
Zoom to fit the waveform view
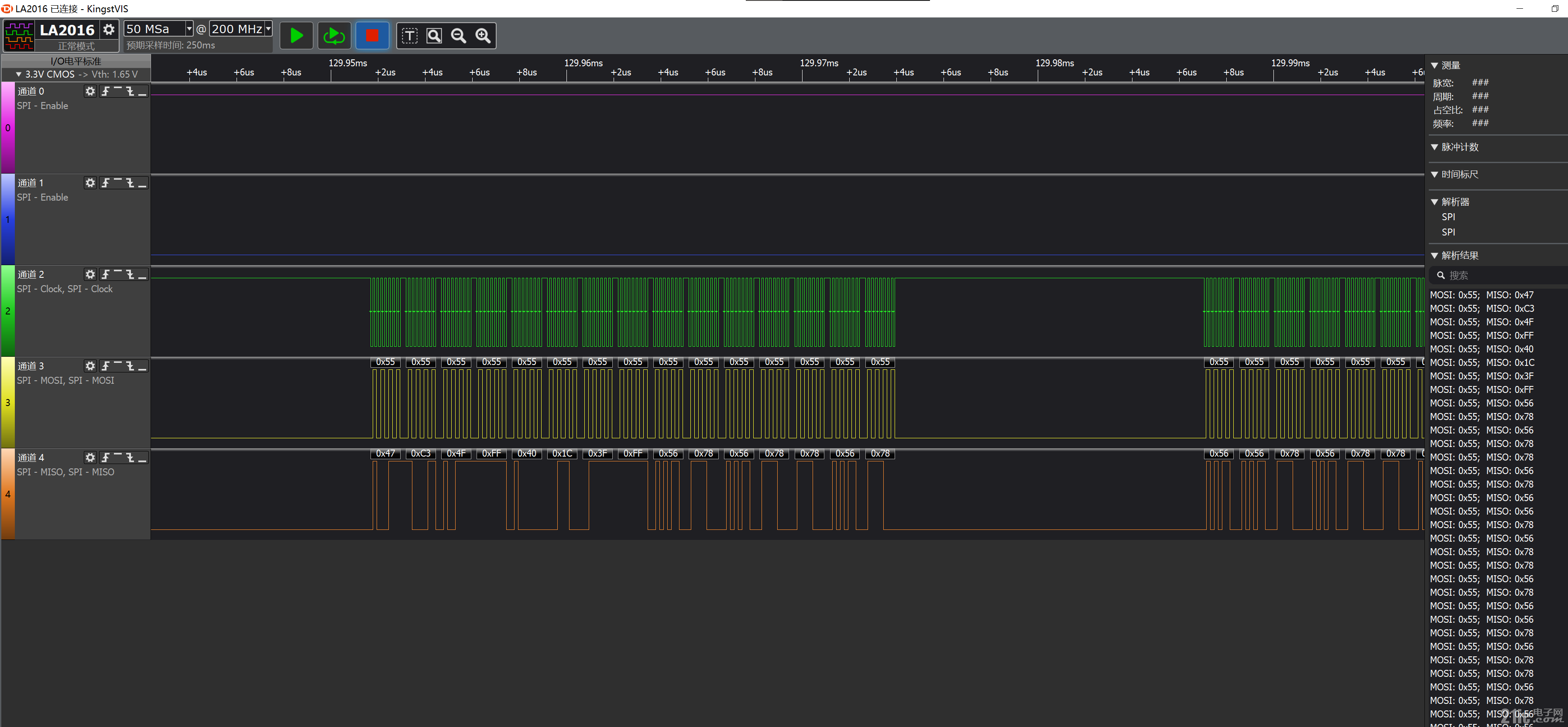tap(434, 36)
